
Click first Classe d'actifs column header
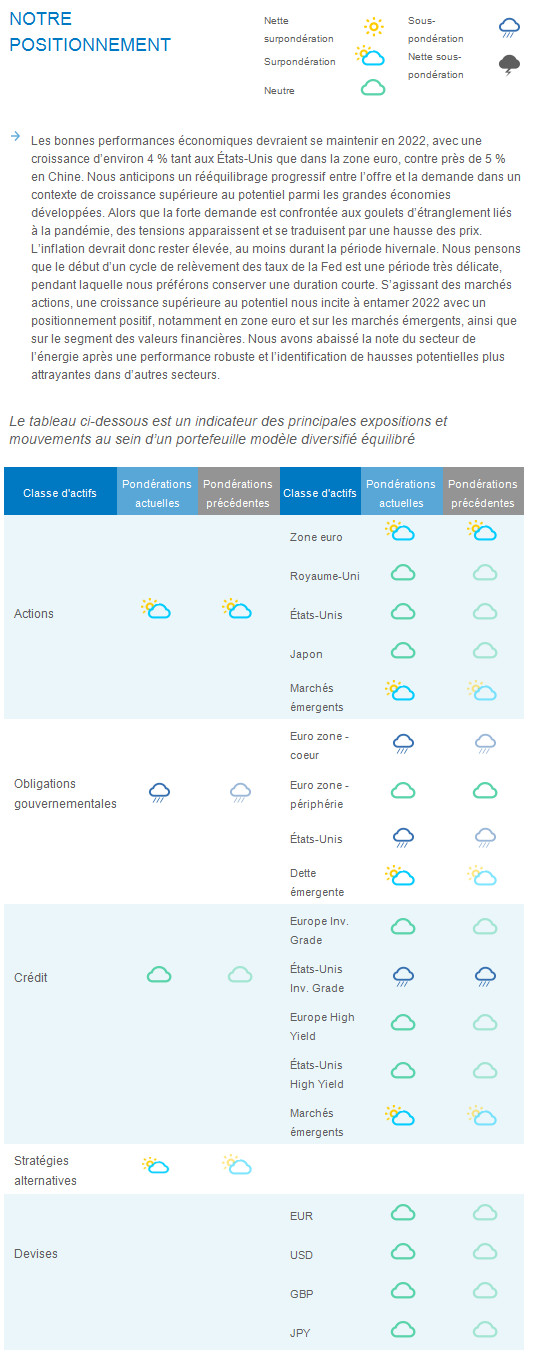point(60,493)
